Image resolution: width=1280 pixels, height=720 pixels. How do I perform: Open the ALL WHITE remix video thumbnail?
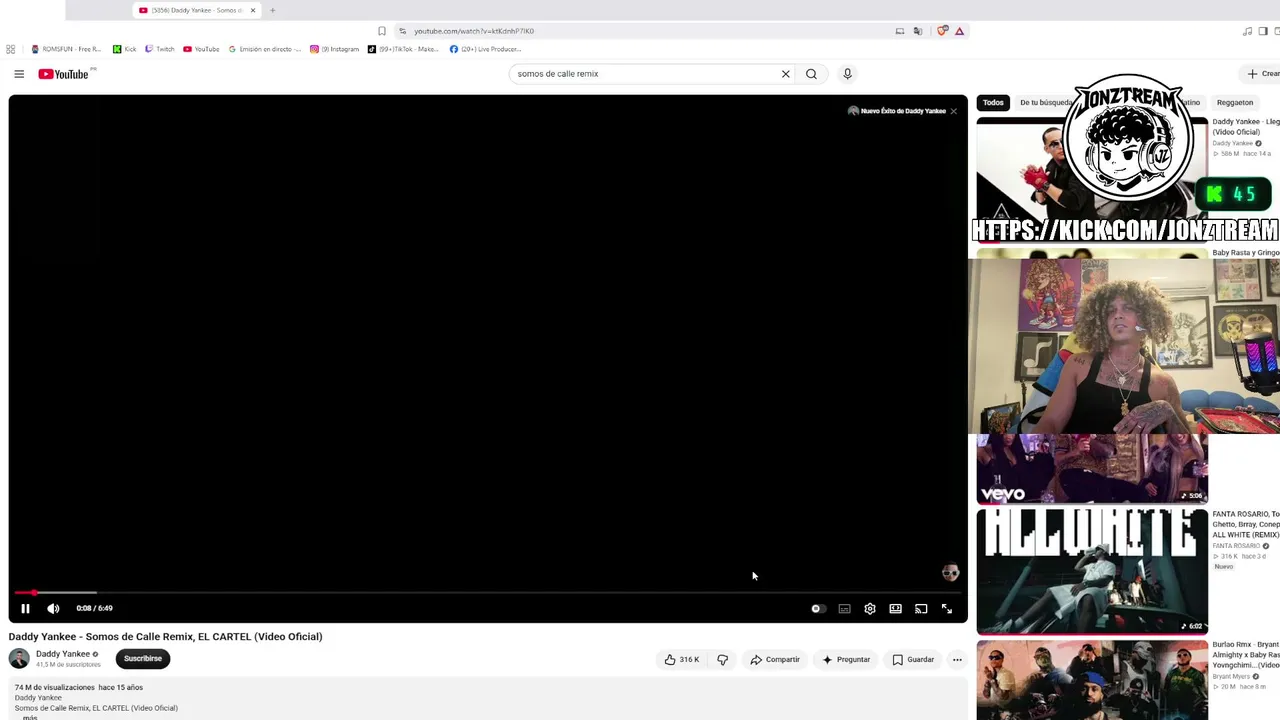click(1092, 571)
